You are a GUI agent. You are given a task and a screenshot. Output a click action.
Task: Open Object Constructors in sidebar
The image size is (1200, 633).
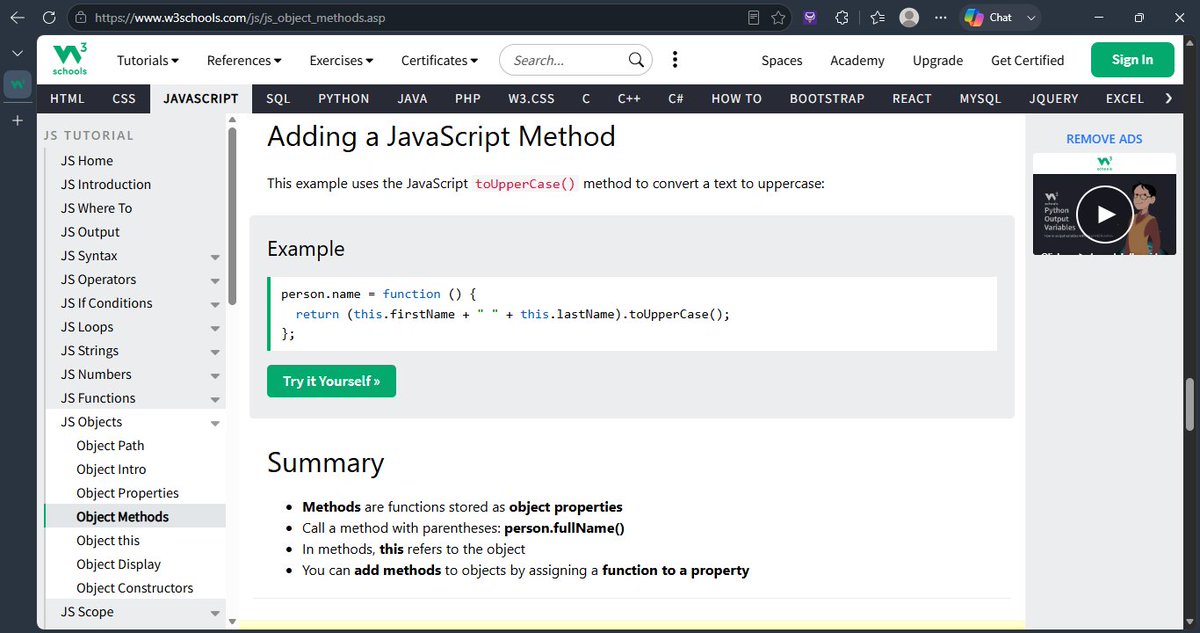pos(135,588)
